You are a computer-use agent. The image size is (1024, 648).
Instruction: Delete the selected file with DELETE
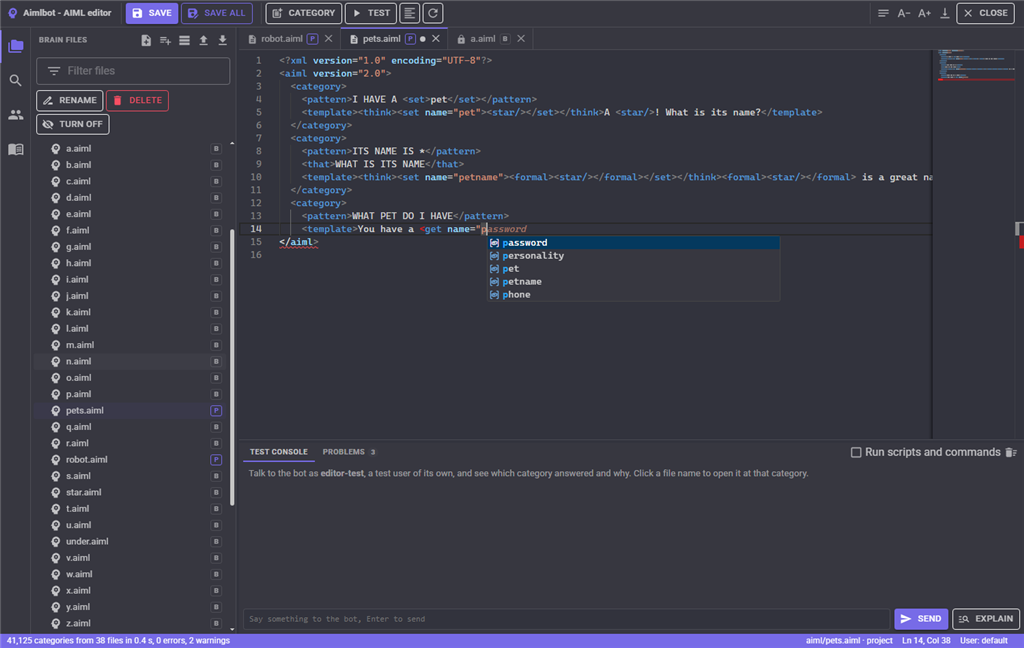(x=137, y=101)
